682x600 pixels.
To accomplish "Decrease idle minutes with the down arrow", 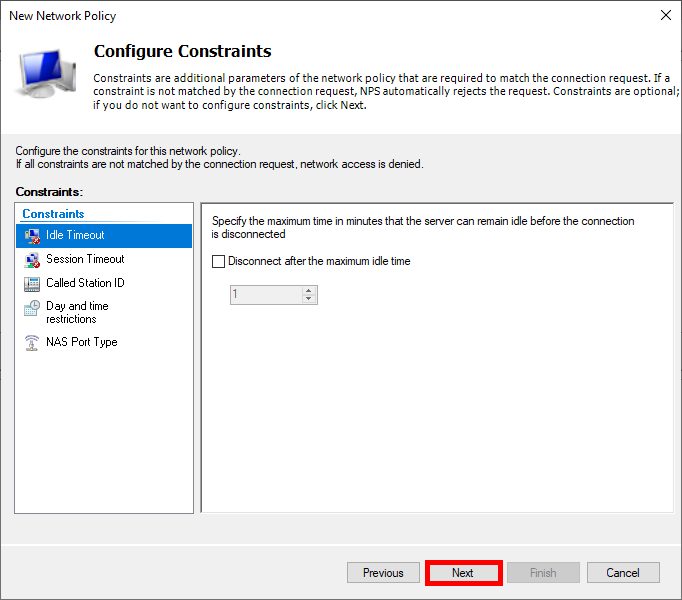I will [308, 299].
